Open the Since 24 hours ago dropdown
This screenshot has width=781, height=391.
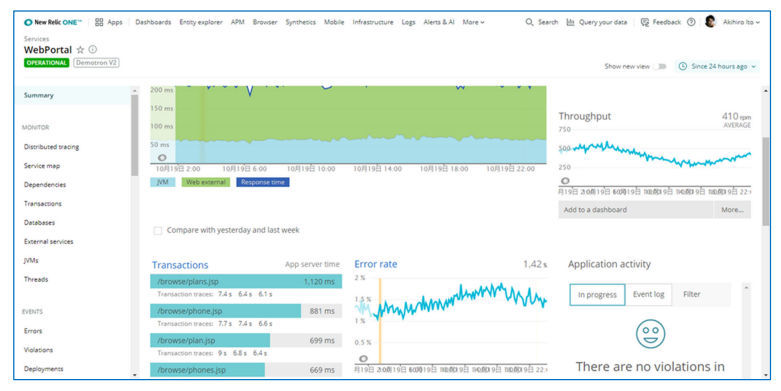[718, 66]
